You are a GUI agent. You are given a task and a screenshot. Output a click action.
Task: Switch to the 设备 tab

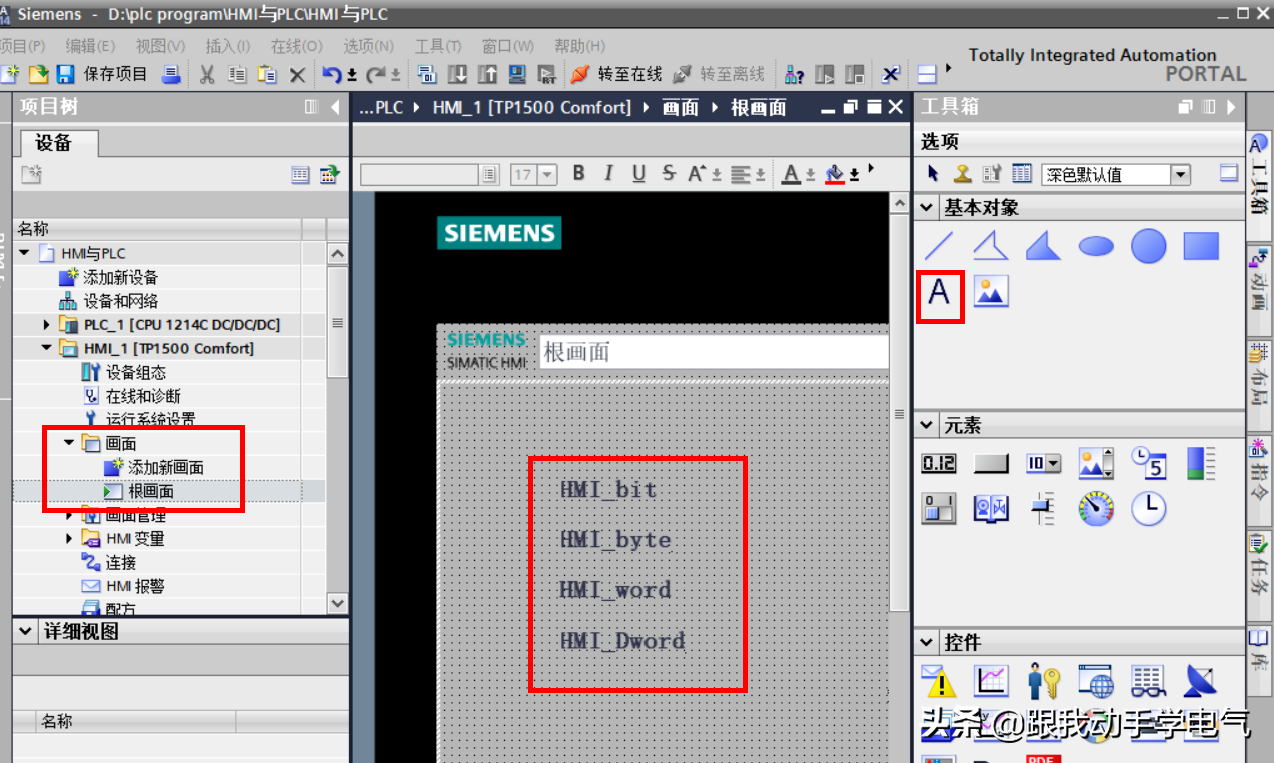point(54,143)
